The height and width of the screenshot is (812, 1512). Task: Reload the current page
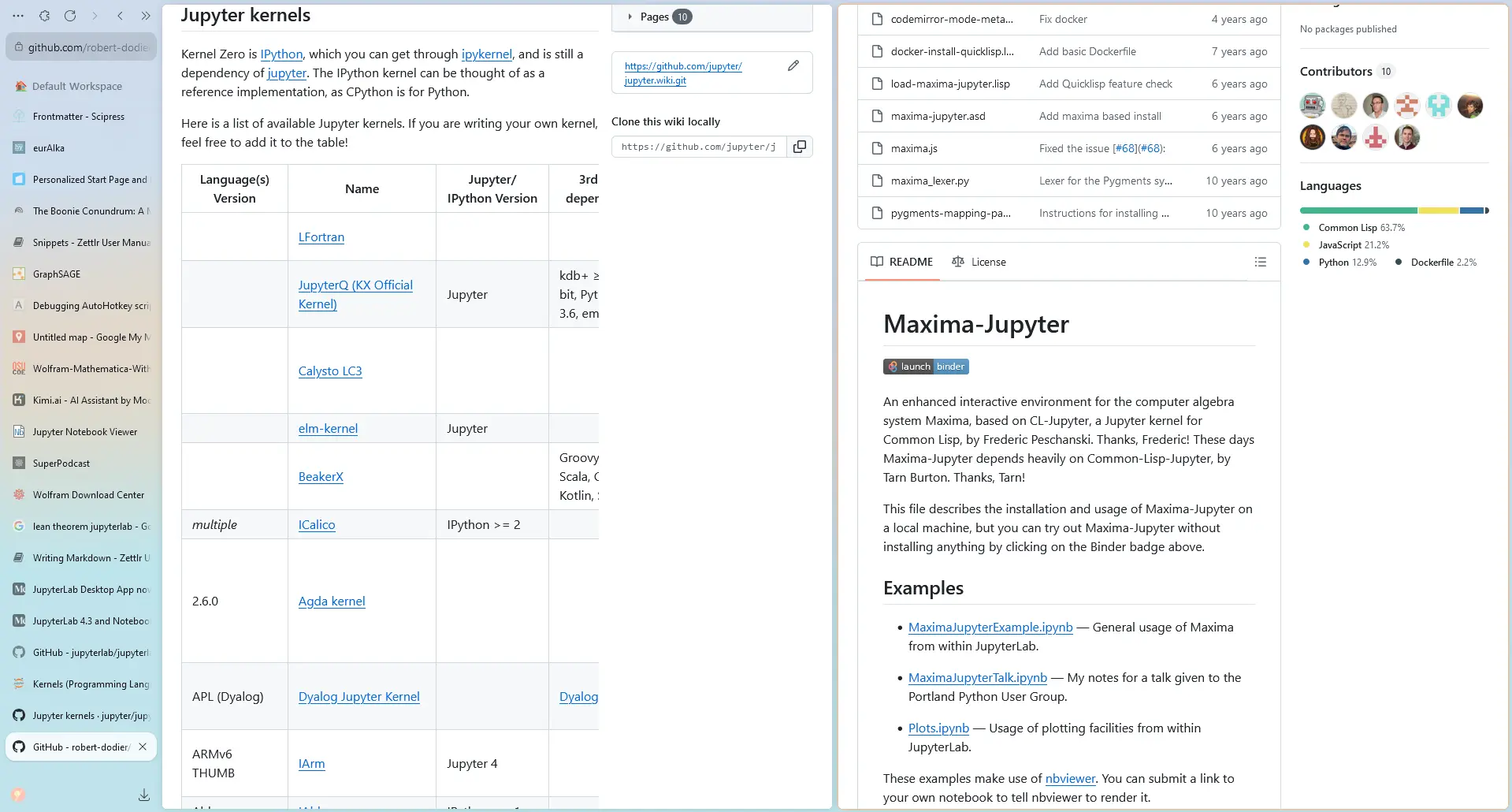(x=70, y=16)
